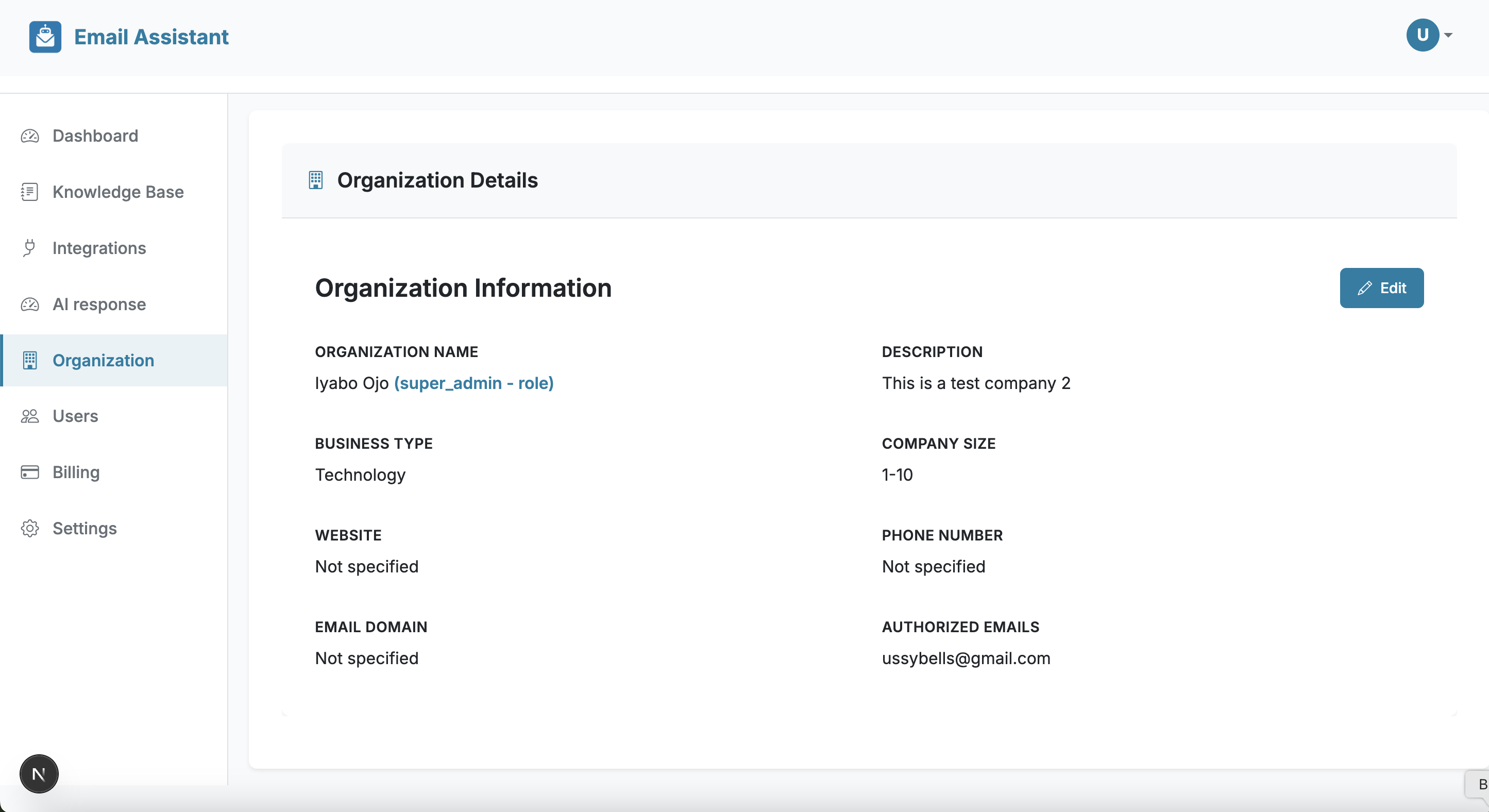Click the pencil icon inside the Edit button

click(1365, 288)
